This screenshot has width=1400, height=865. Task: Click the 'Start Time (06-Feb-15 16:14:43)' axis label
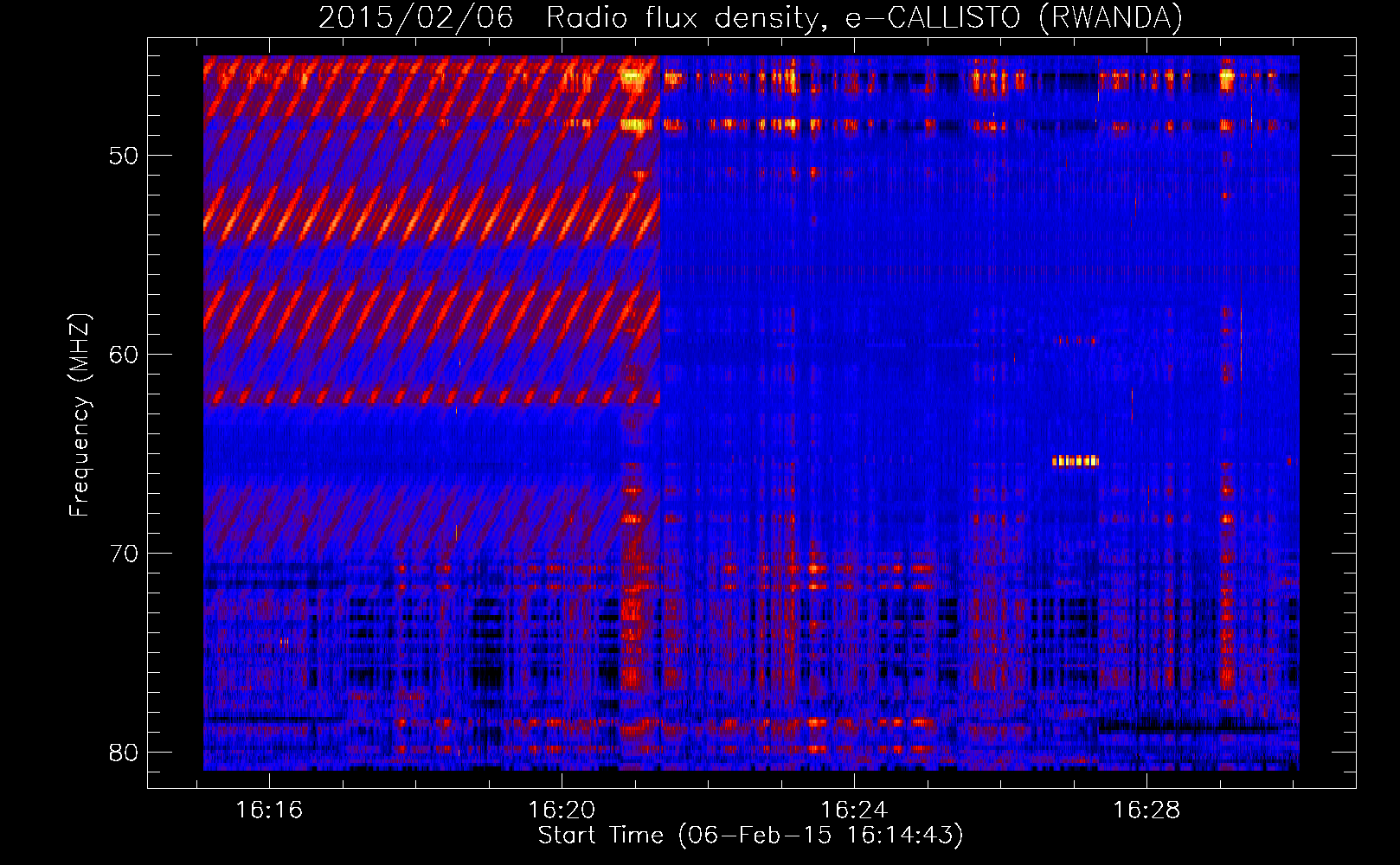[750, 836]
